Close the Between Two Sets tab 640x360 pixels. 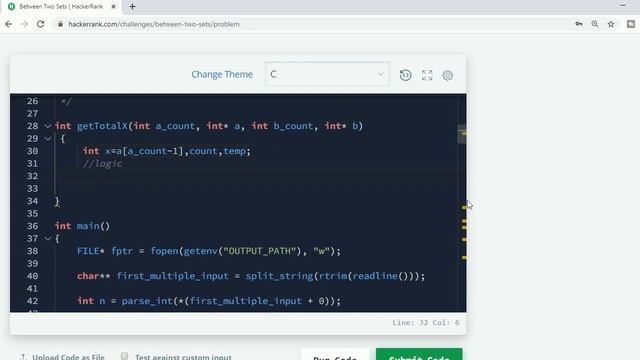pos(113,7)
